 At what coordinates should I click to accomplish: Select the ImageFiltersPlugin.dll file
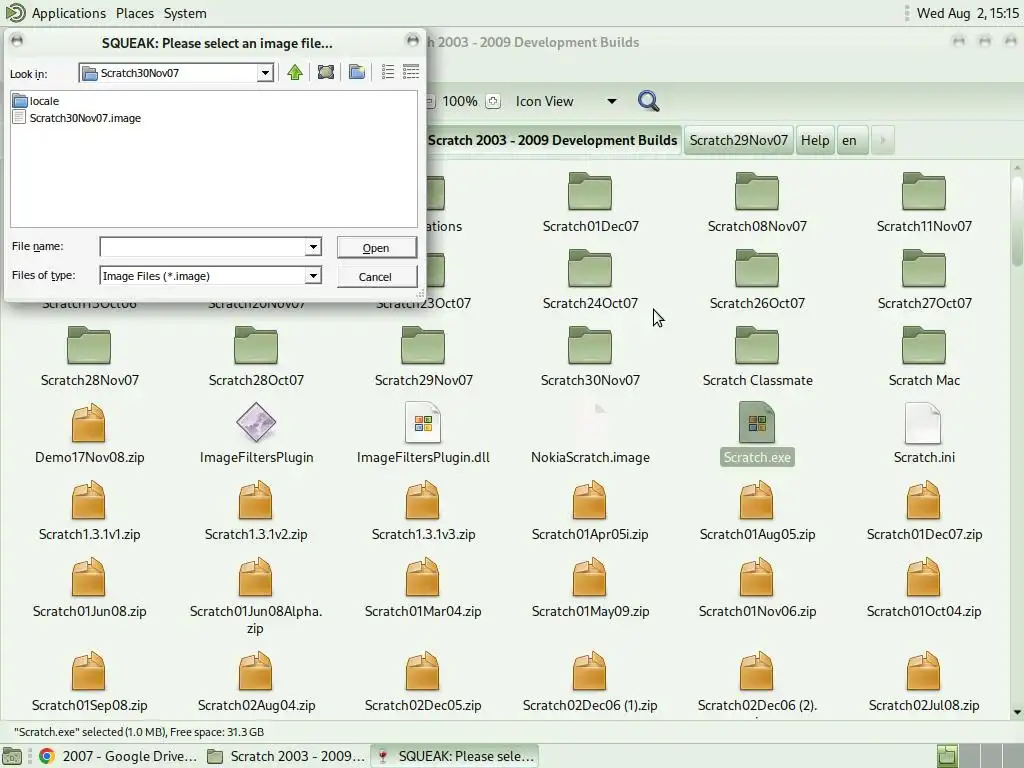click(x=423, y=434)
